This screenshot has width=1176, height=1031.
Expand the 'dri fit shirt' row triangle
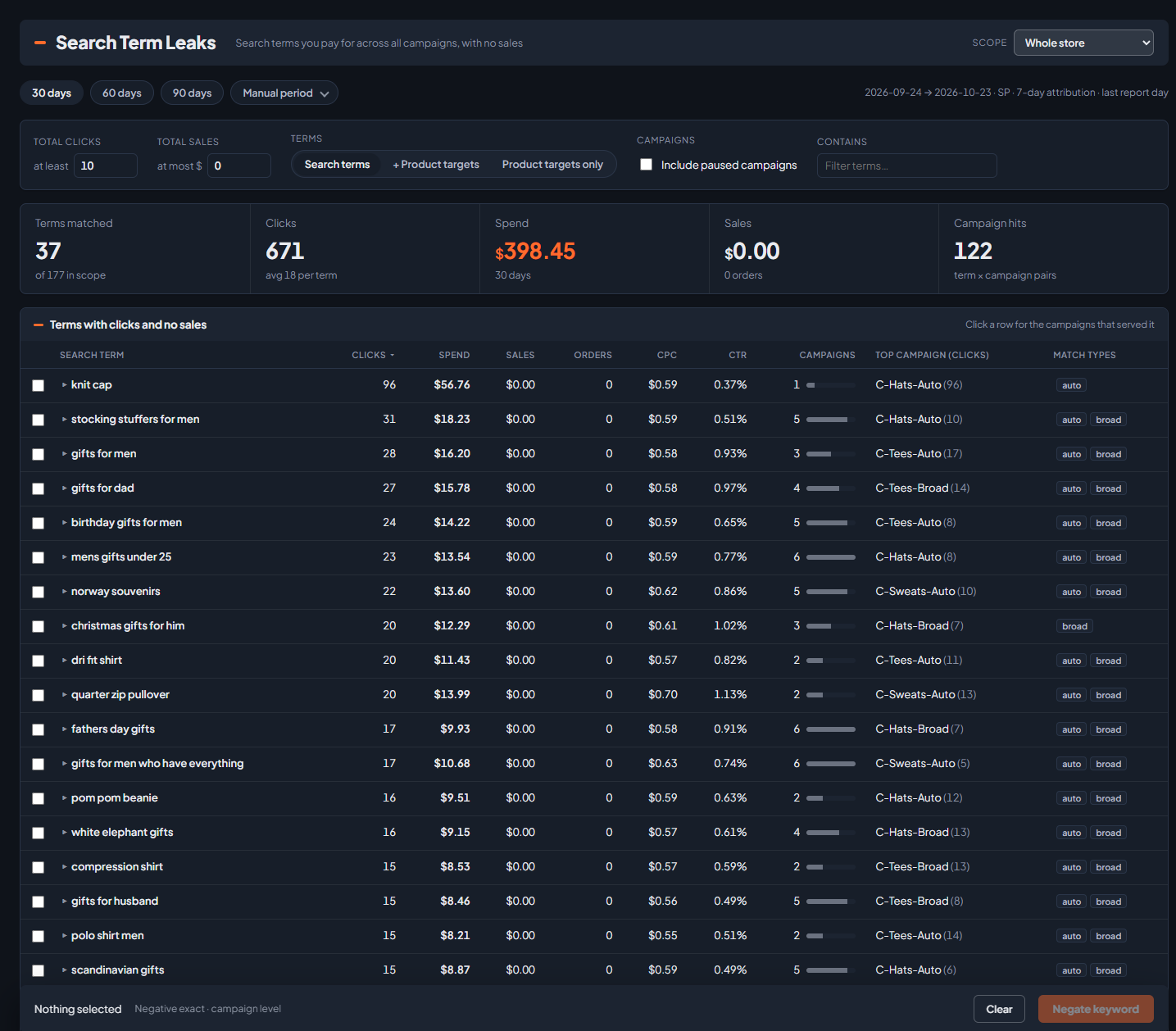(64, 661)
